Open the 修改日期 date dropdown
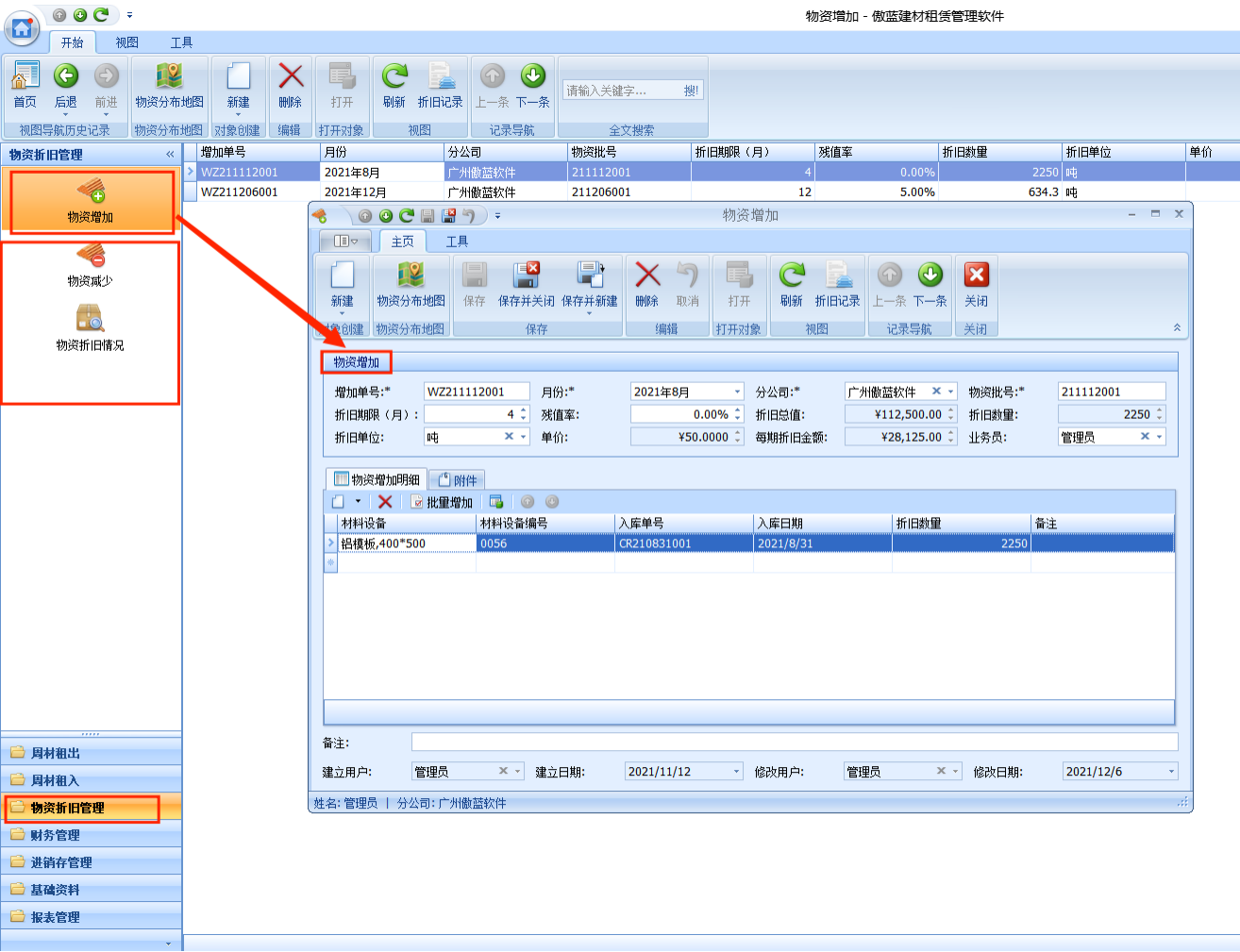 pyautogui.click(x=1172, y=772)
